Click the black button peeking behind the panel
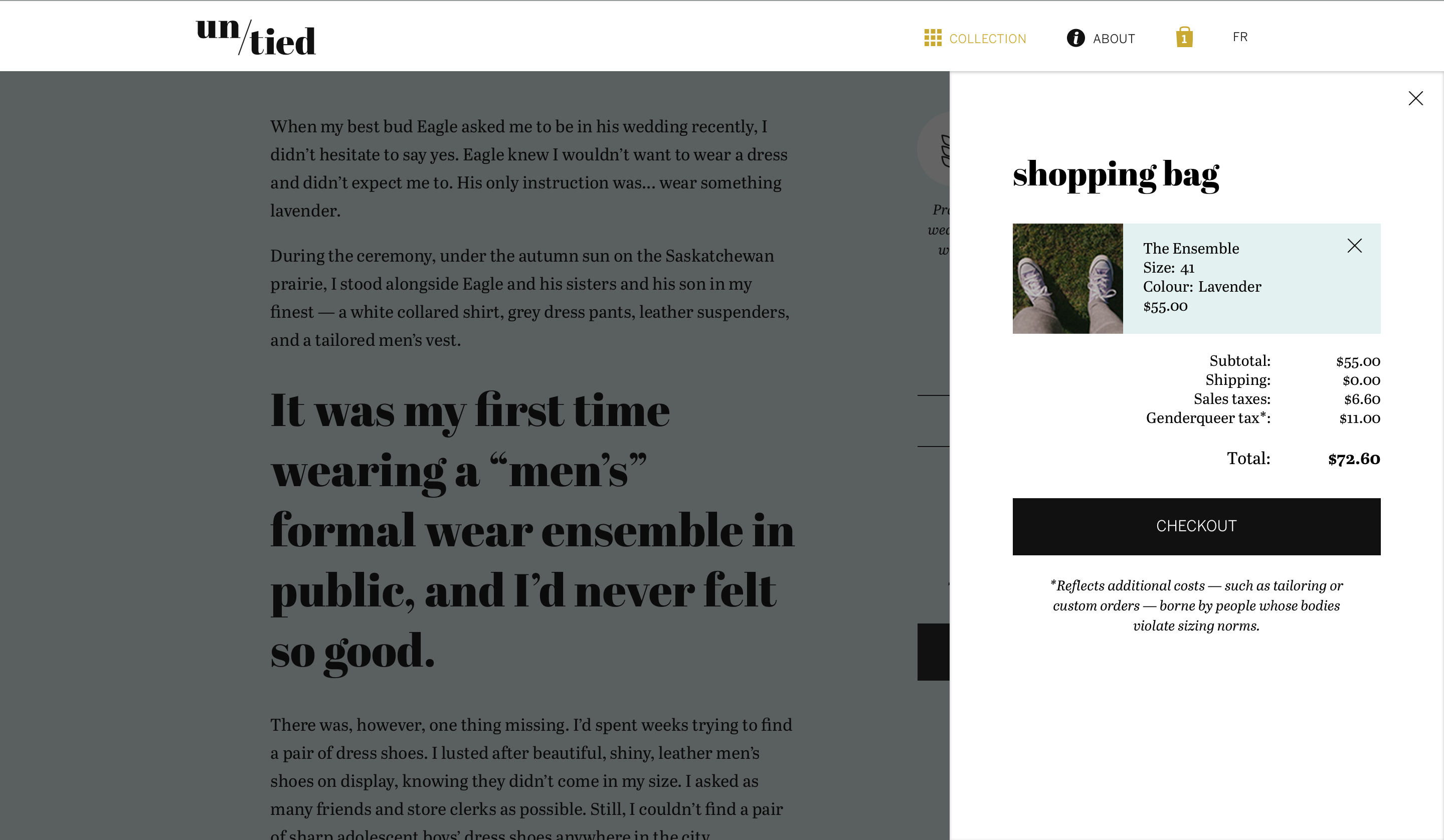 [934, 652]
